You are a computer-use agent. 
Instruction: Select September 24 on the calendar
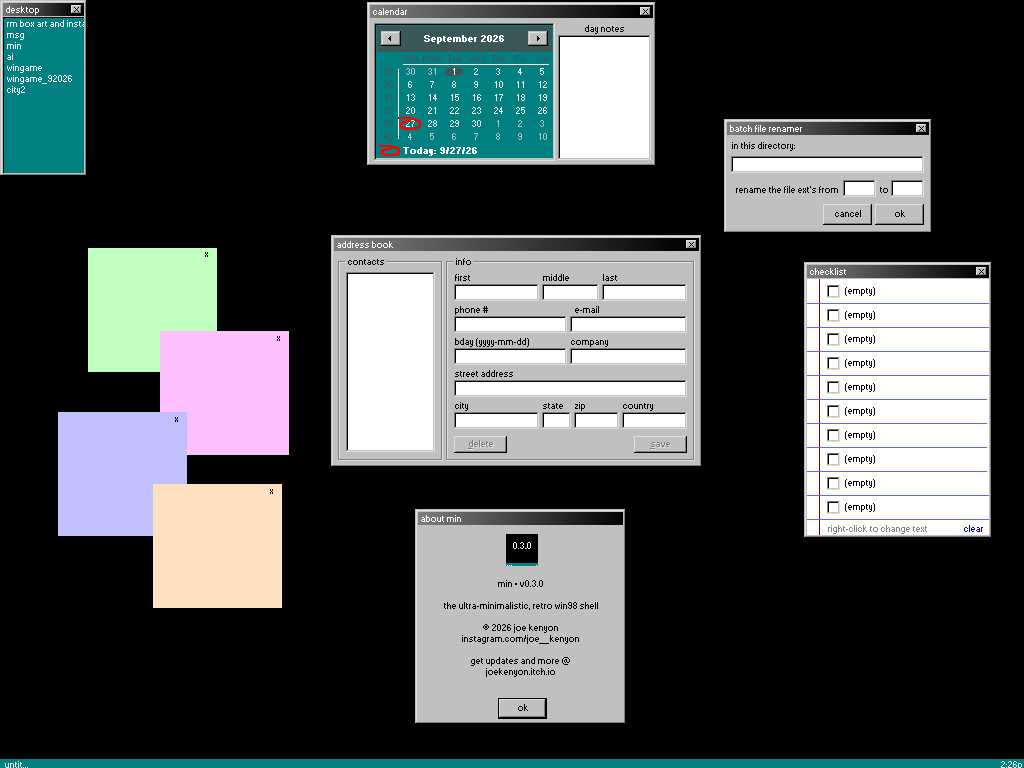pos(498,111)
